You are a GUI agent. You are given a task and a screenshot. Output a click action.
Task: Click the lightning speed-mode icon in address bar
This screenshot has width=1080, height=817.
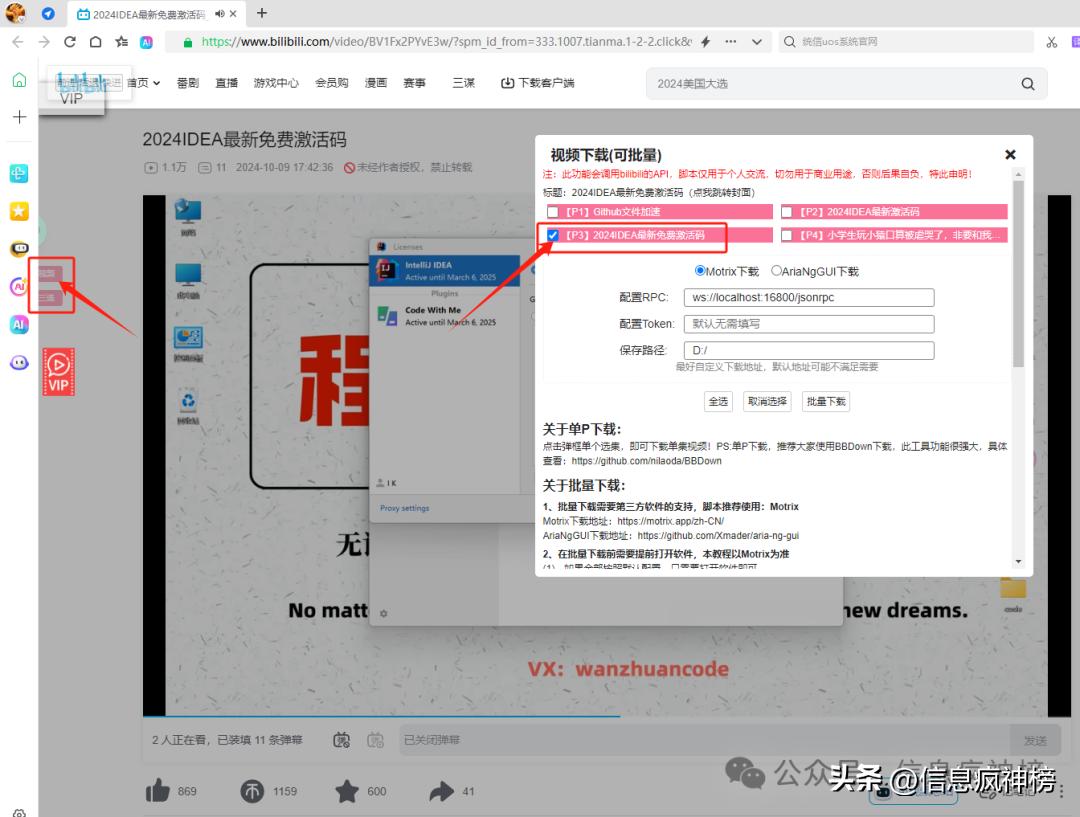(x=705, y=41)
